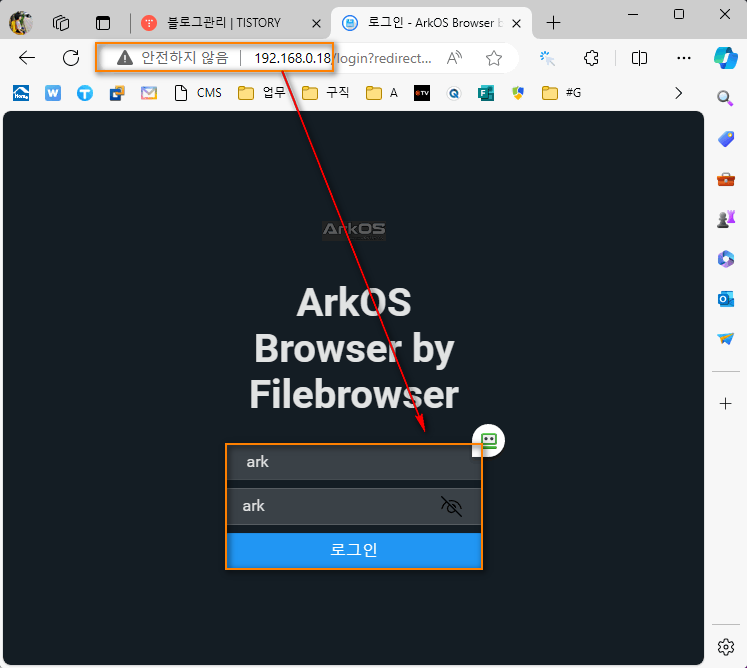Image resolution: width=747 pixels, height=668 pixels.
Task: Open the Copilot sidebar icon
Action: click(726, 58)
